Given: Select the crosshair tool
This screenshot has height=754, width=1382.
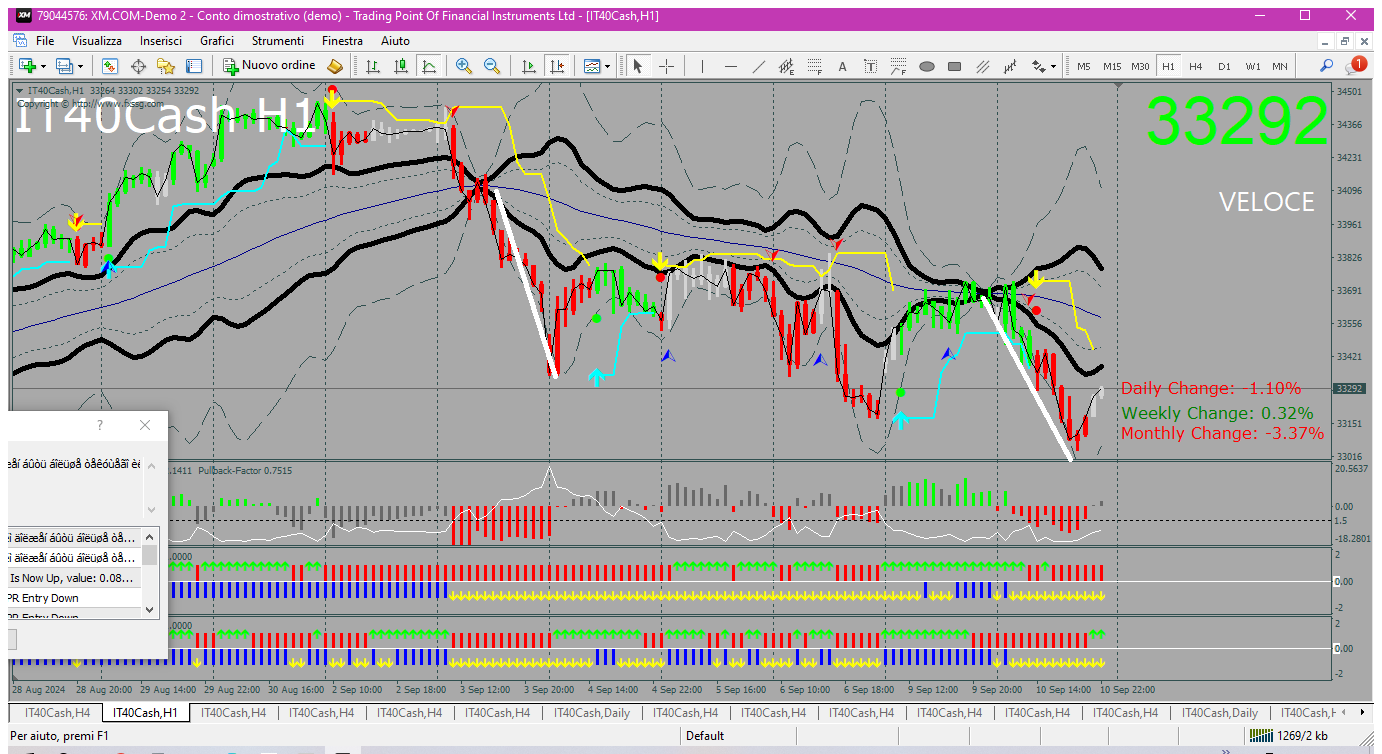Looking at the screenshot, I should tap(666, 66).
